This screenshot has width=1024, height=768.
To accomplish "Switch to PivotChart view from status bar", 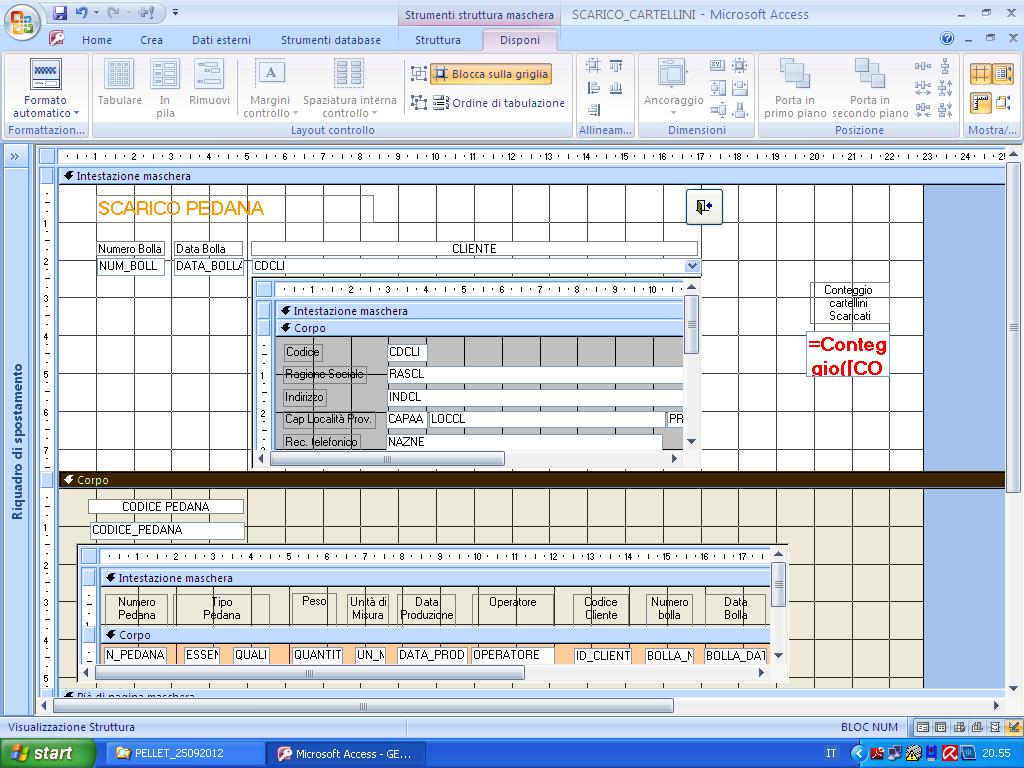I will point(977,727).
